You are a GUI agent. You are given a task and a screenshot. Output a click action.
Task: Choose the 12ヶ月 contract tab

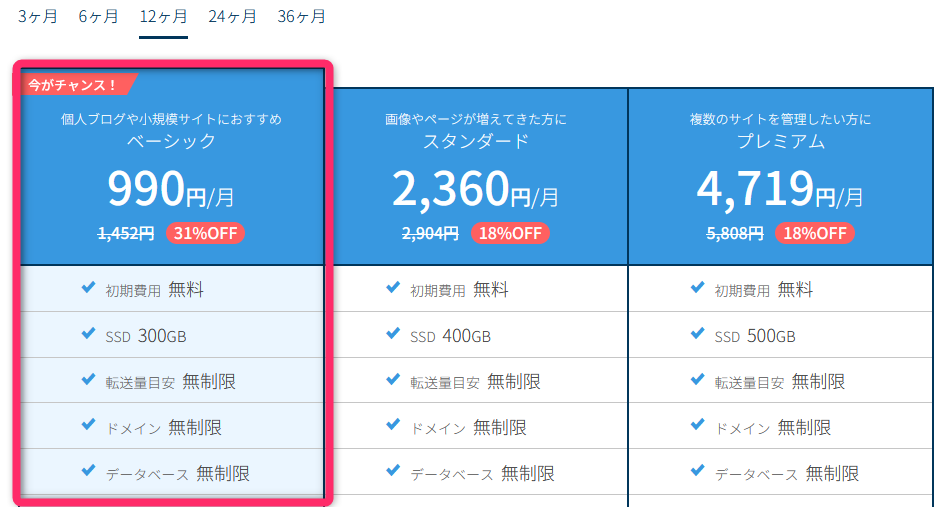163,17
